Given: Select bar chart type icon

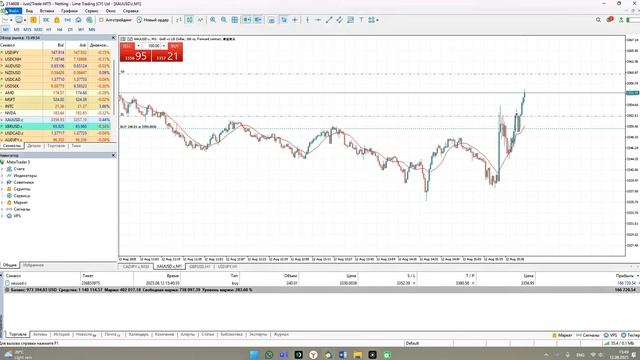Looking at the screenshot, I should click(x=179, y=20).
